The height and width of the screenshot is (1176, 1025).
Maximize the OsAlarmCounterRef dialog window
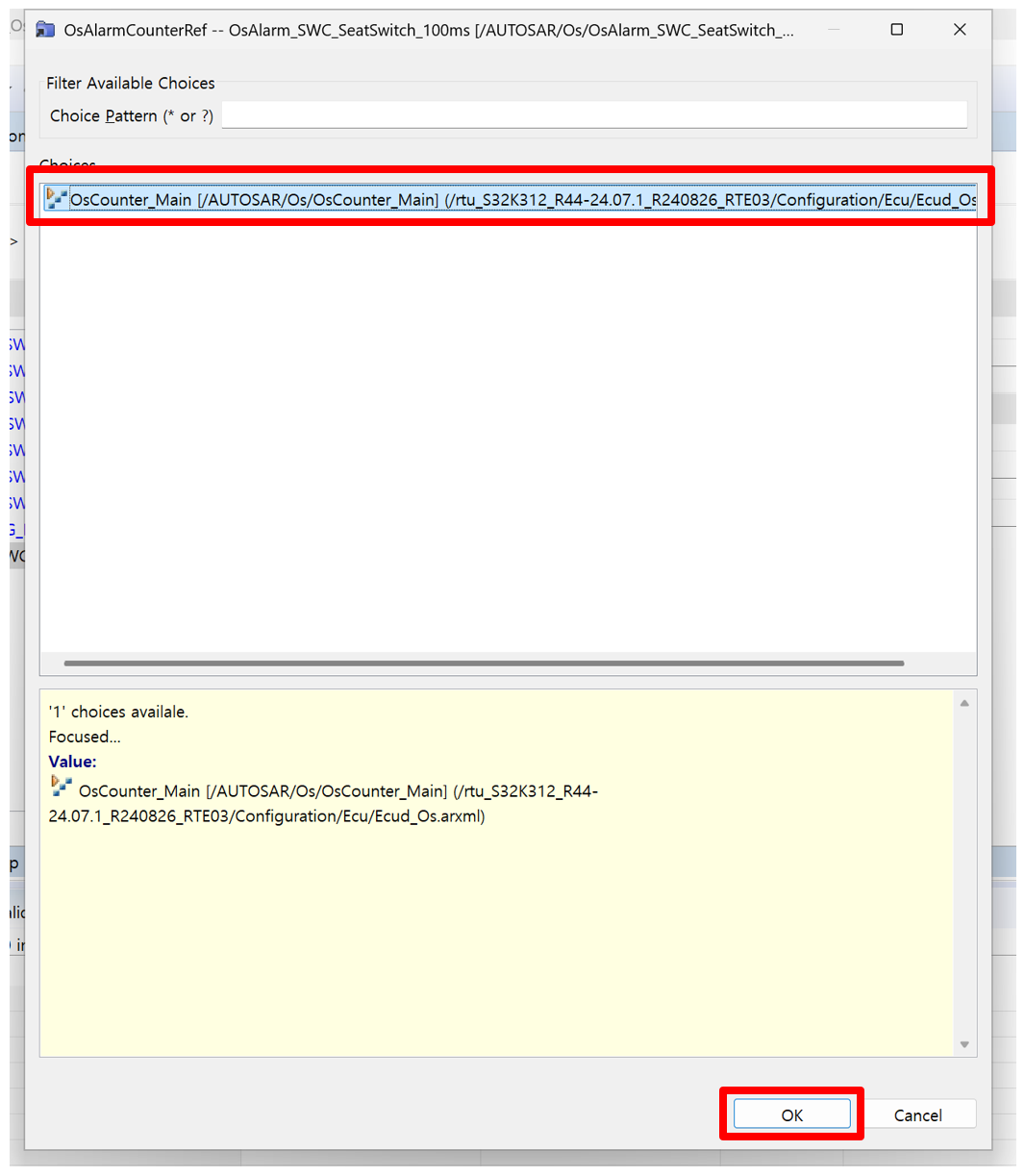(896, 30)
